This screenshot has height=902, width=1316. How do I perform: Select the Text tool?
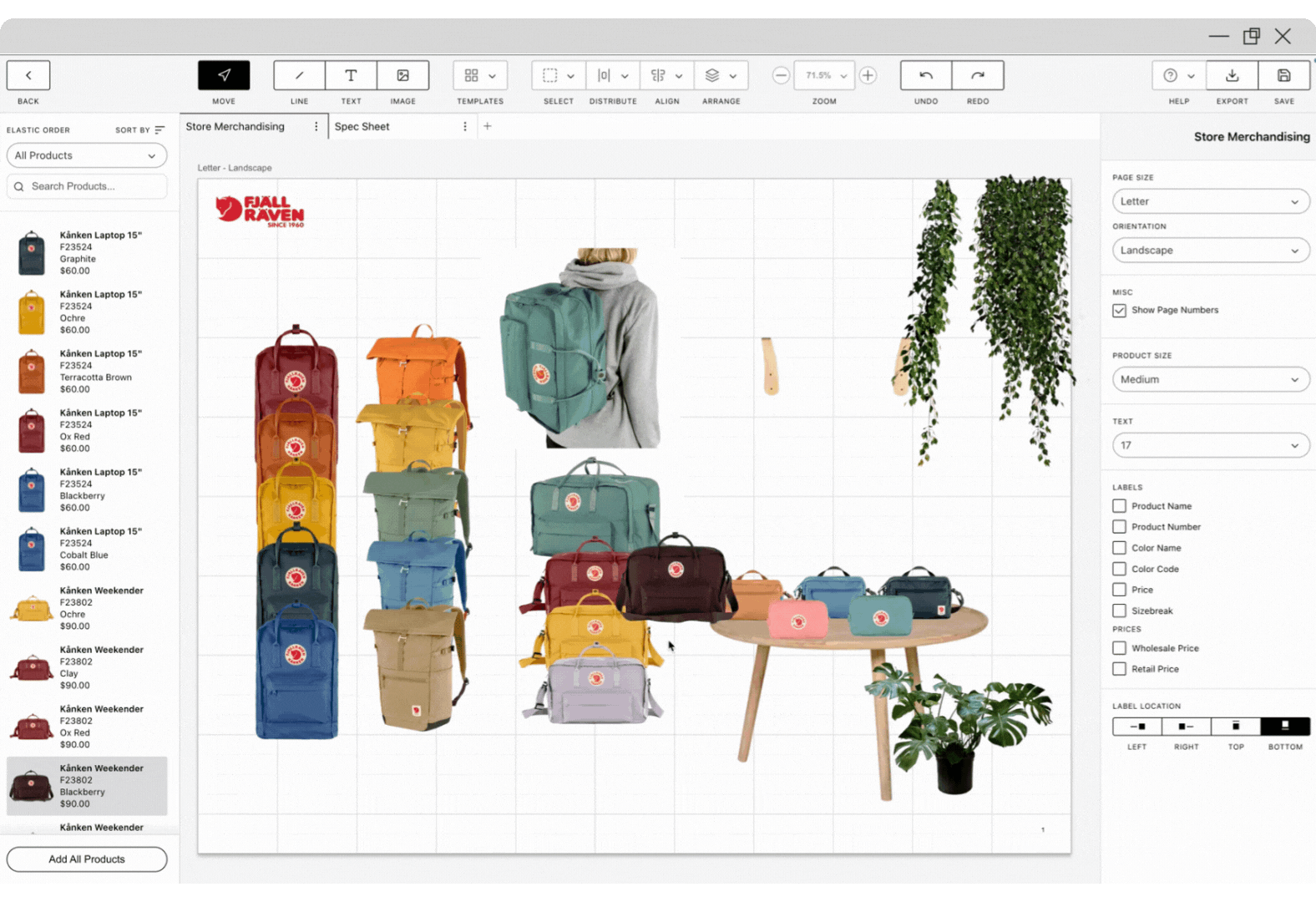[x=351, y=75]
